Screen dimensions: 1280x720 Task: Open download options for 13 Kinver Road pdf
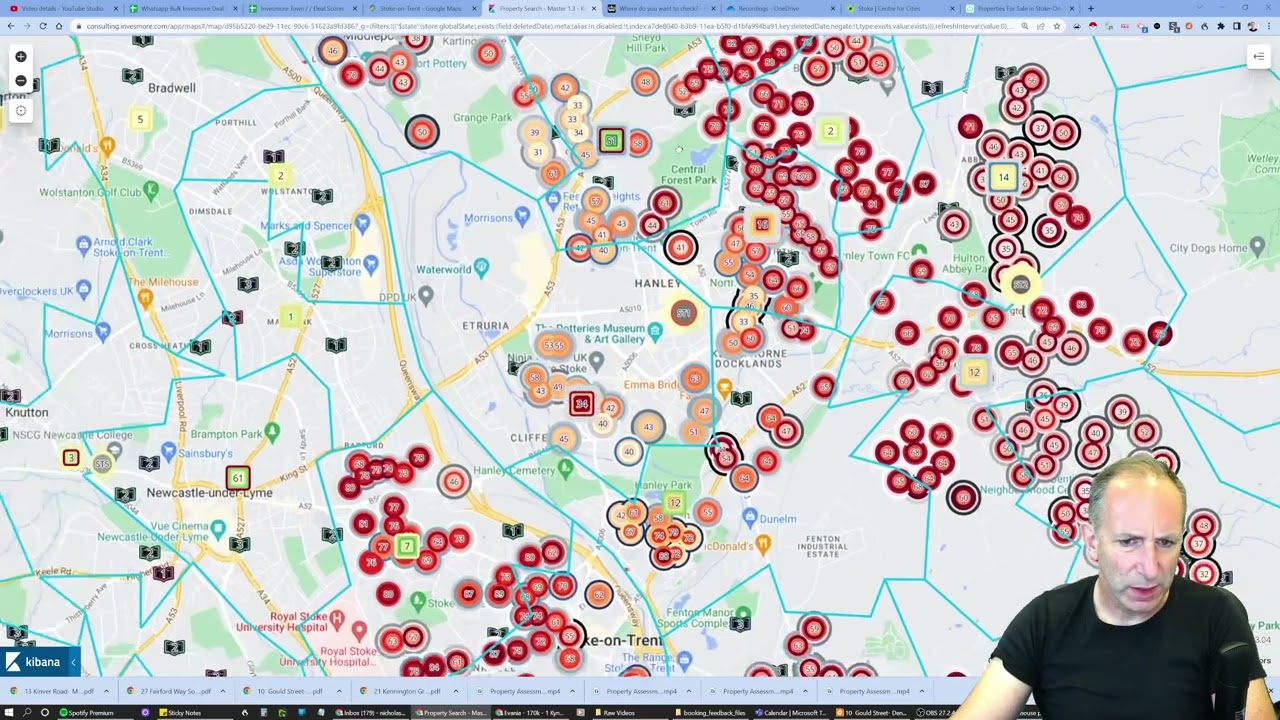[104, 691]
